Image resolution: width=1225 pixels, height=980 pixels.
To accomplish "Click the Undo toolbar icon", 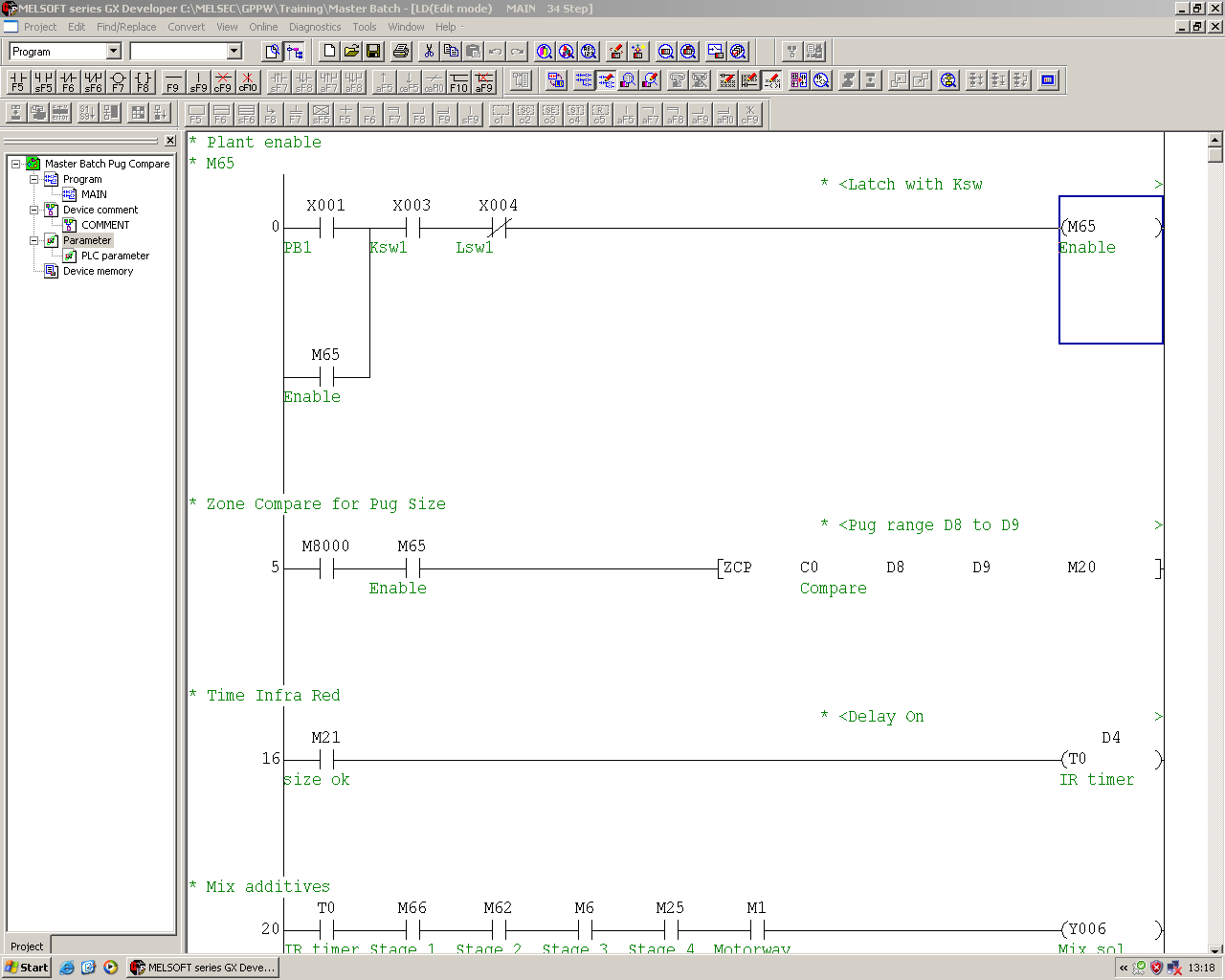I will pyautogui.click(x=496, y=52).
